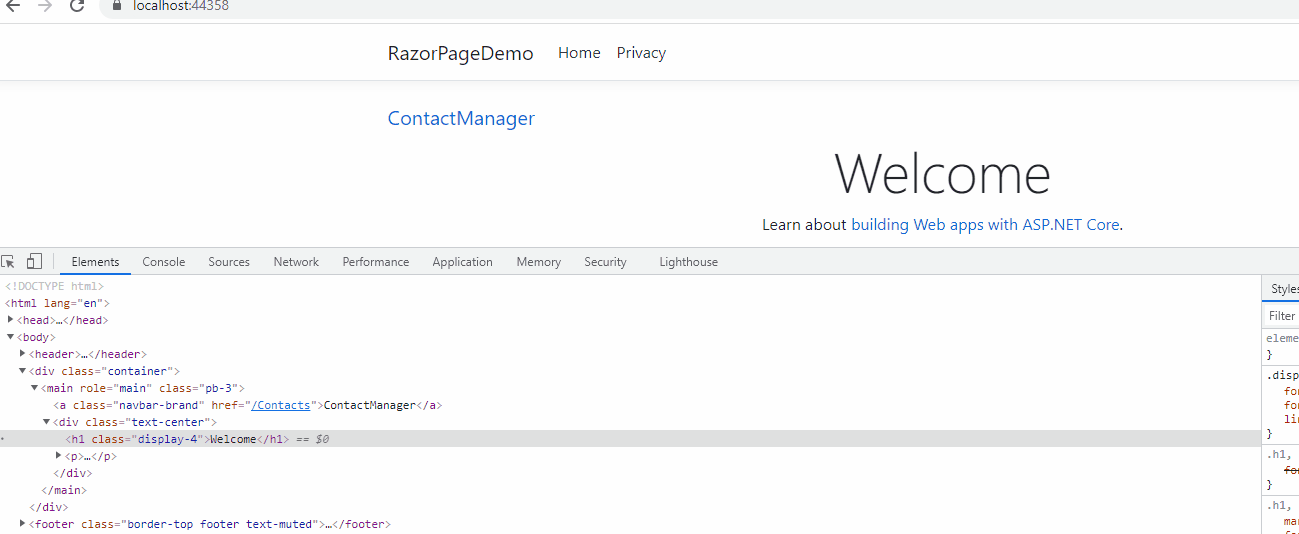Open the Network tab
Image resolution: width=1299 pixels, height=534 pixels.
296,262
